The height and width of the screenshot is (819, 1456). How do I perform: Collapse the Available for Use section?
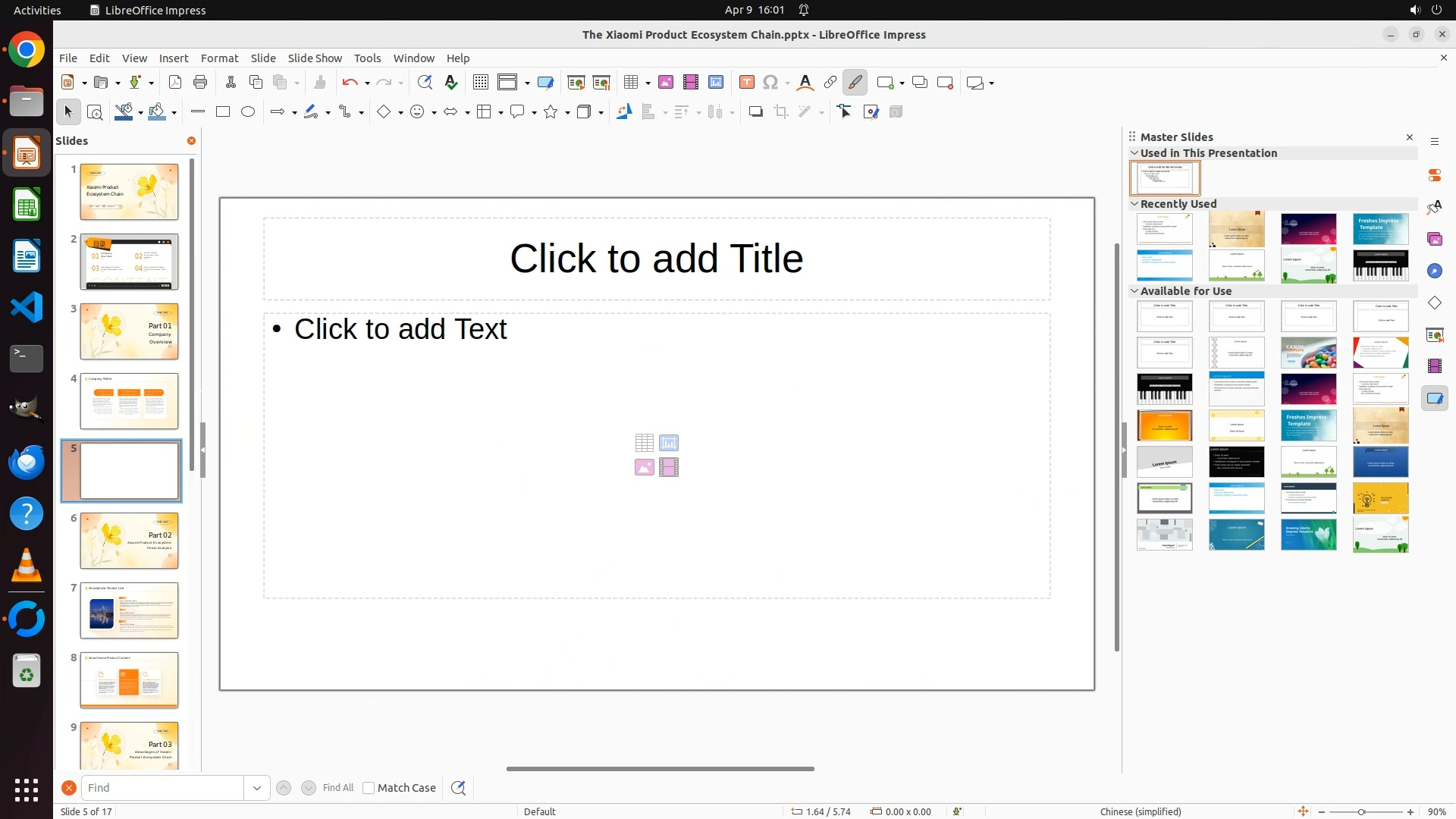[1134, 290]
